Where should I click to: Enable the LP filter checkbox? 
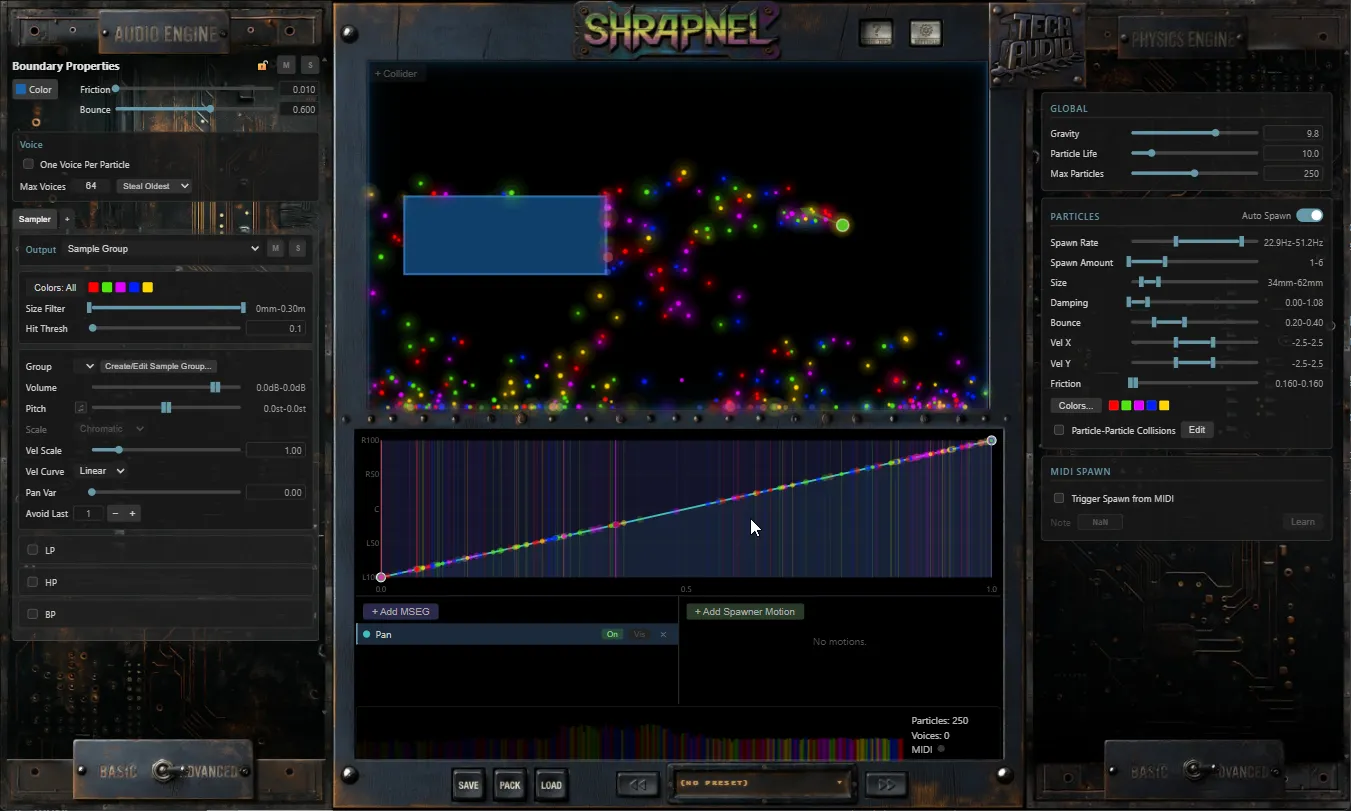coord(33,550)
